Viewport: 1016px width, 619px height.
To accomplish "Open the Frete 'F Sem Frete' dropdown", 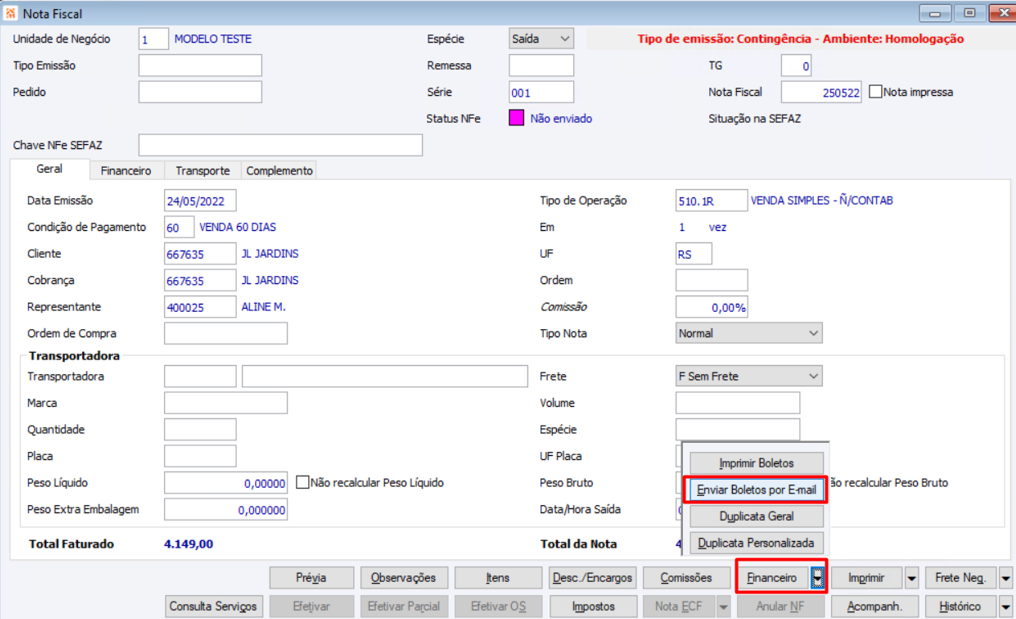I will [x=749, y=376].
